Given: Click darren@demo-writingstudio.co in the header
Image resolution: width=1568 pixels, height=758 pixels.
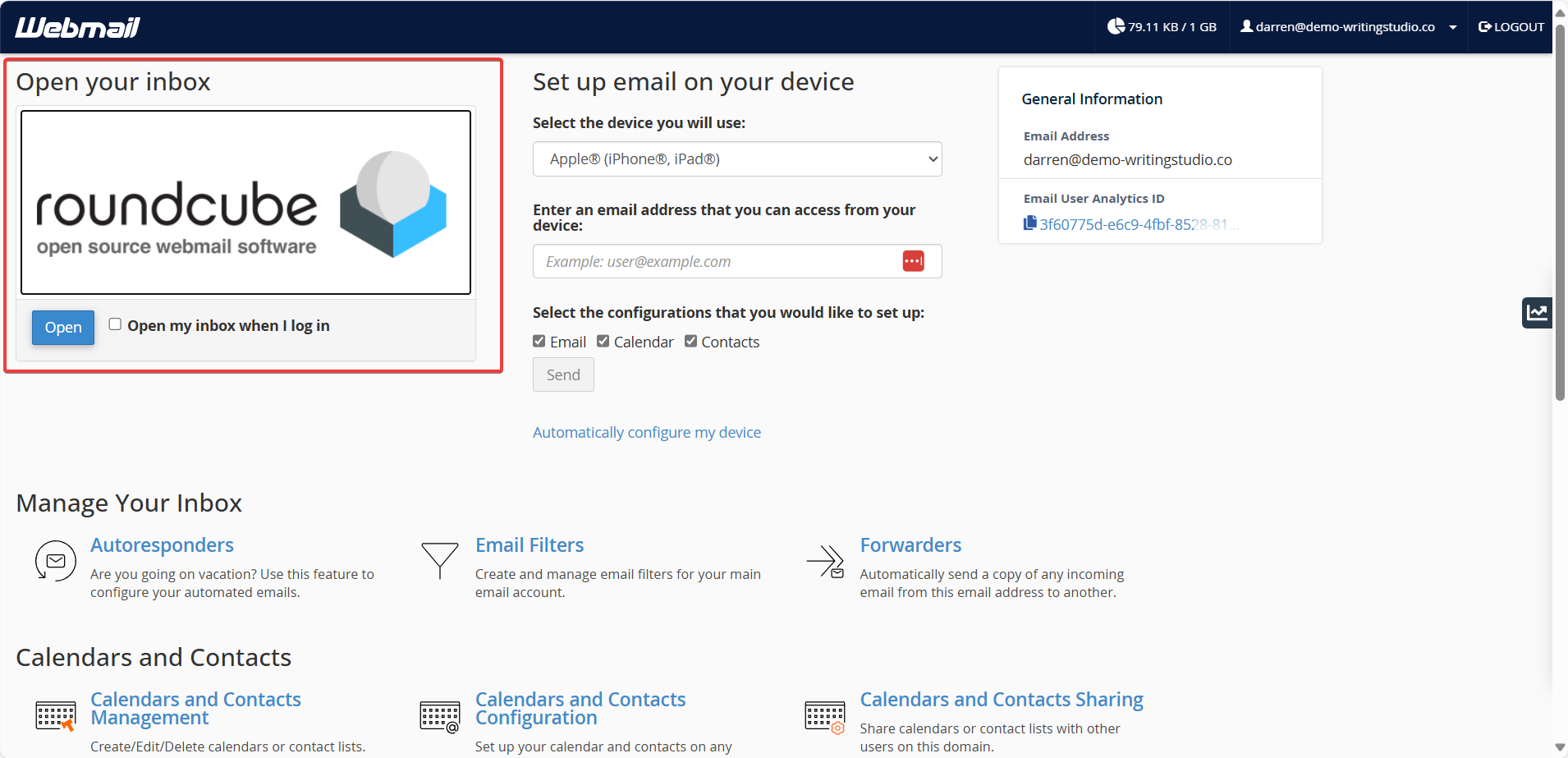Looking at the screenshot, I should pyautogui.click(x=1345, y=27).
